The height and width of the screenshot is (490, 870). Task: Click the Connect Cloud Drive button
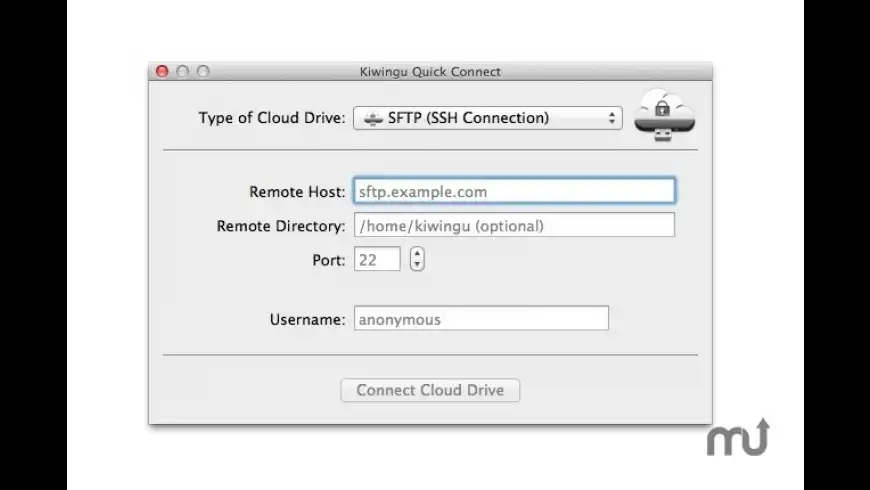[430, 390]
